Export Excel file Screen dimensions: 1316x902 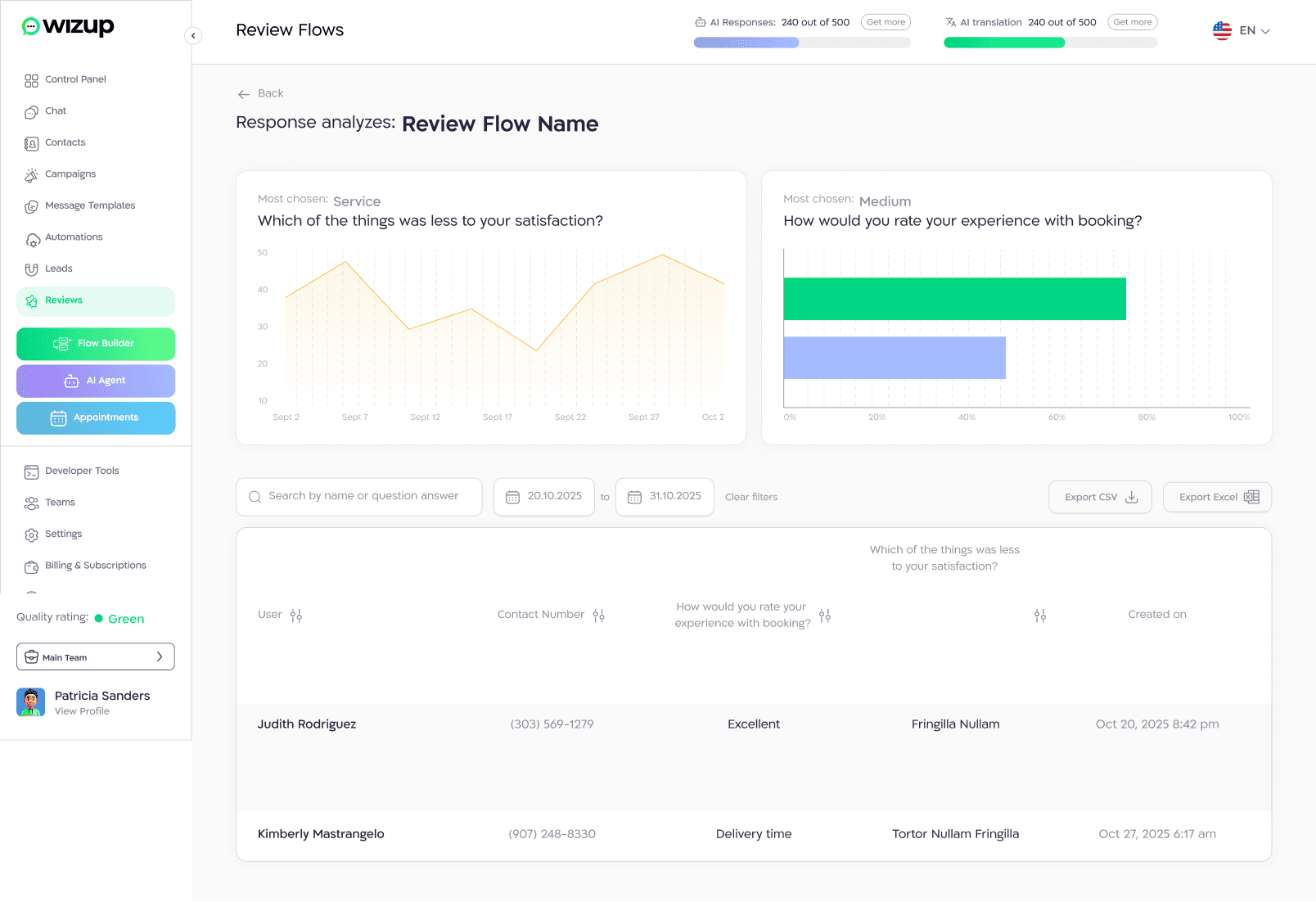point(1217,497)
